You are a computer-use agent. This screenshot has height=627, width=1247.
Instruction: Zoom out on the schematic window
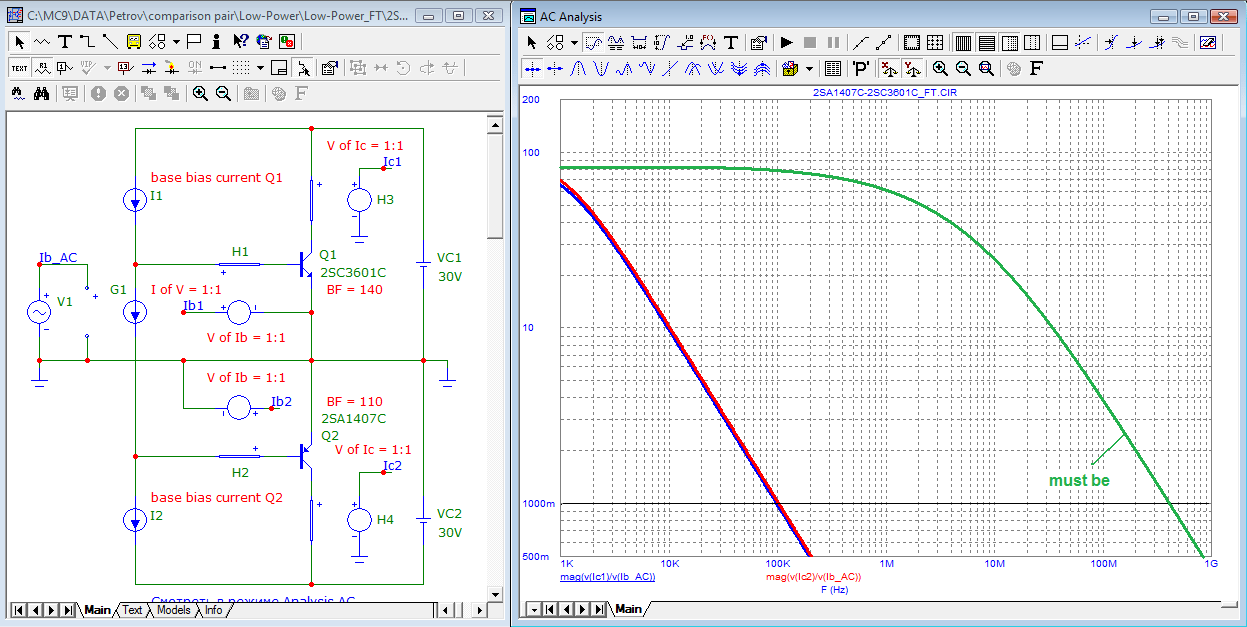223,93
